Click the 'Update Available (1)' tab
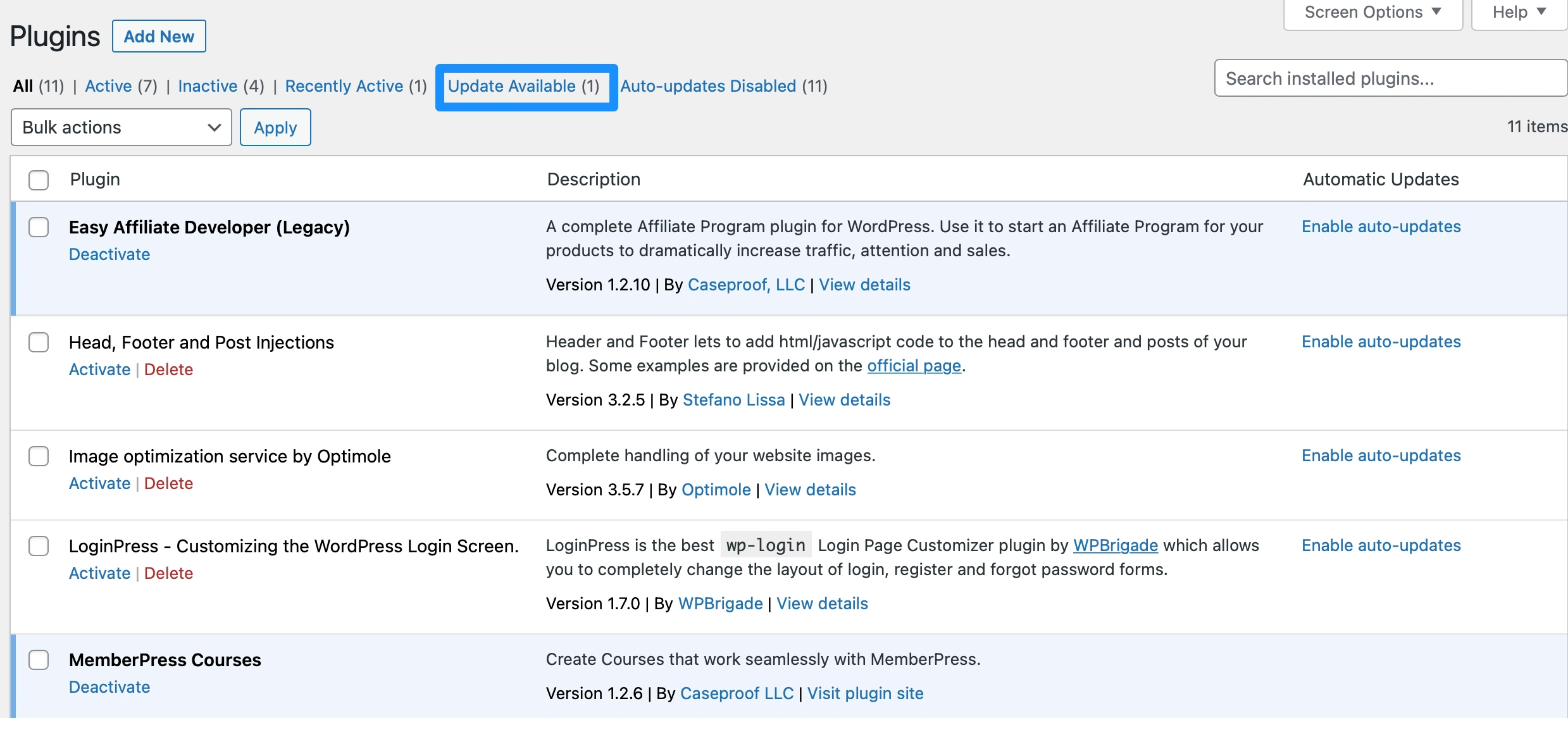The image size is (1568, 744). [525, 85]
